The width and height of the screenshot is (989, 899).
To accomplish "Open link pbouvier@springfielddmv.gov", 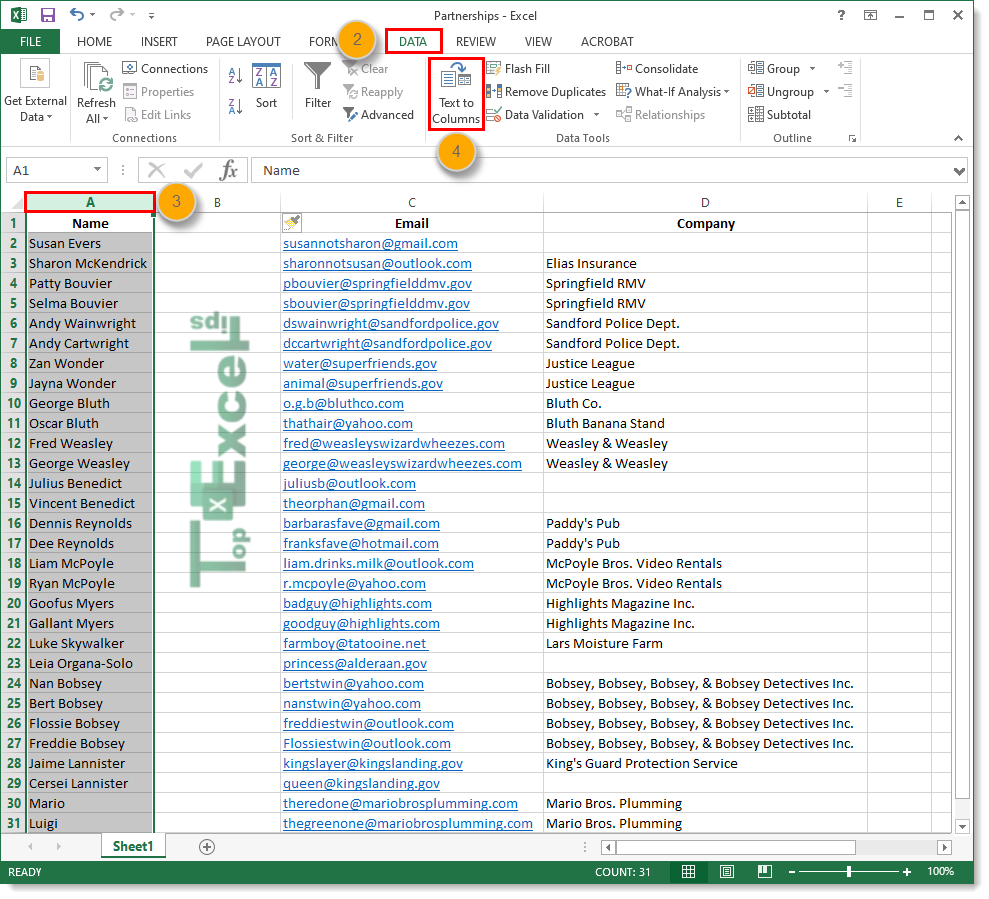I will point(377,283).
